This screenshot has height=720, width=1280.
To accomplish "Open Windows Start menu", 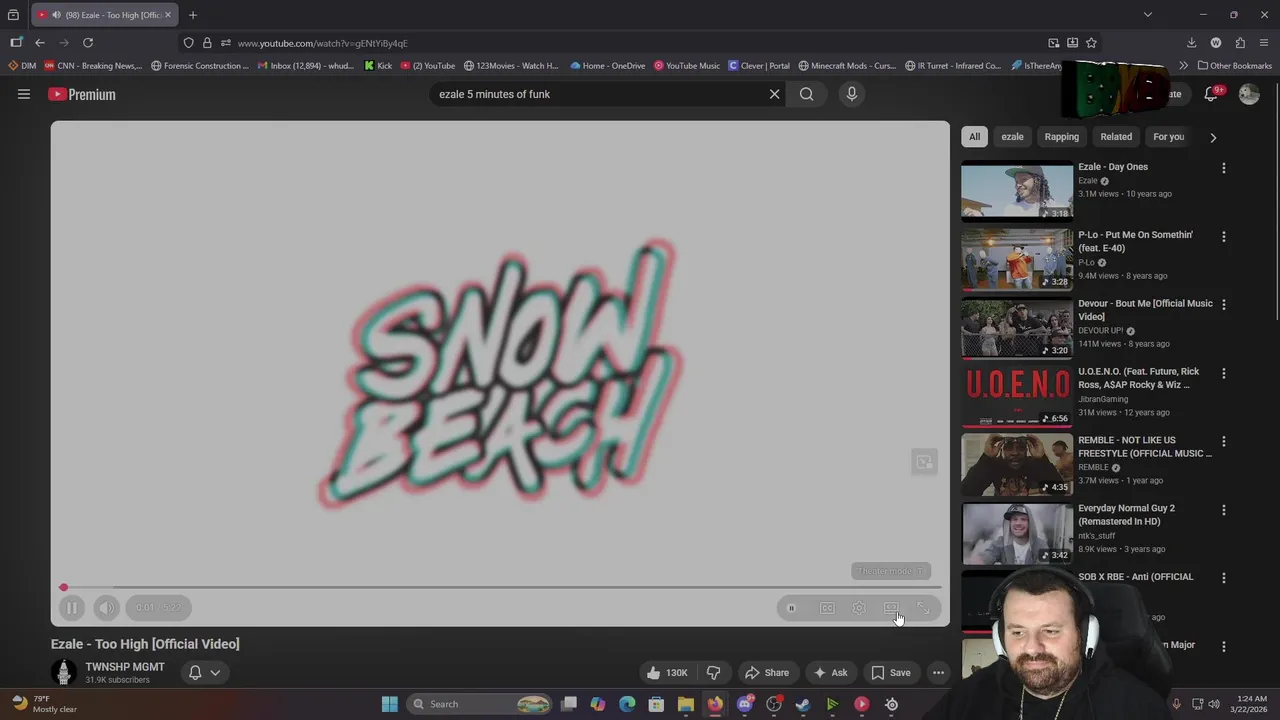I will (x=390, y=704).
